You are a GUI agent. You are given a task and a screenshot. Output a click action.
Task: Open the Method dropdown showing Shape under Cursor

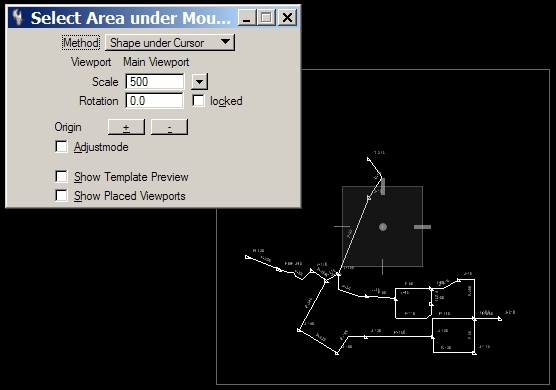pyautogui.click(x=170, y=43)
